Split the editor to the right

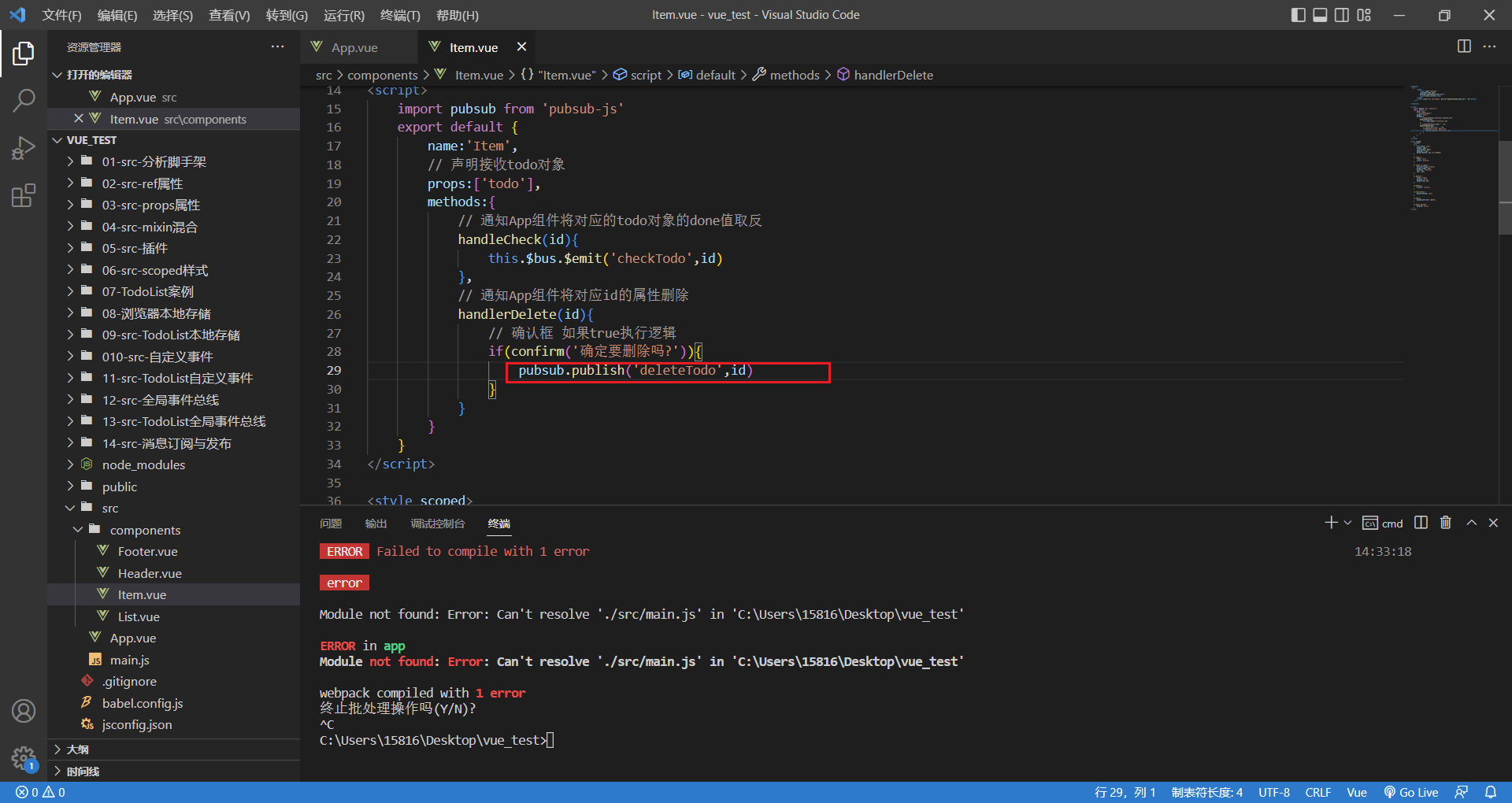(1464, 46)
